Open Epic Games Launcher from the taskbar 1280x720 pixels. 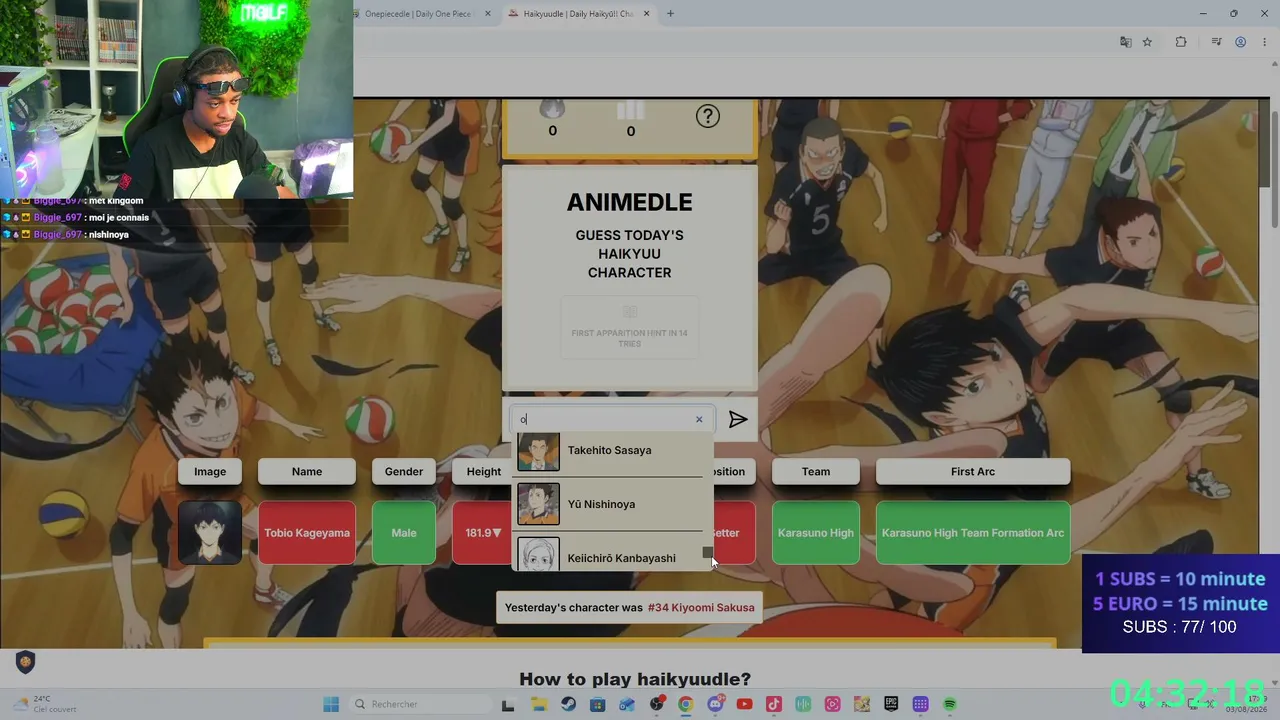point(891,704)
